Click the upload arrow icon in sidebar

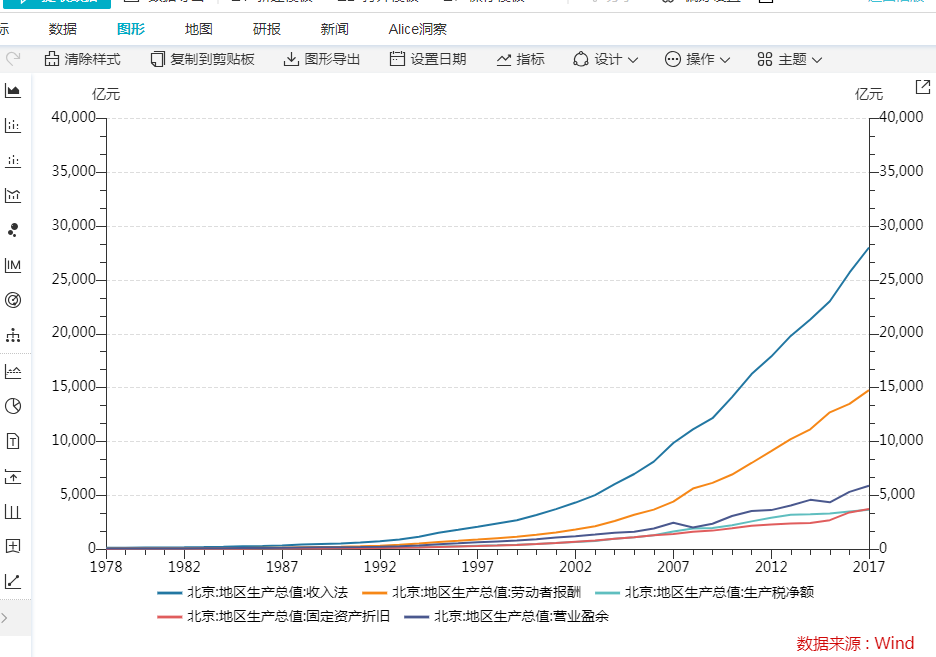point(13,477)
